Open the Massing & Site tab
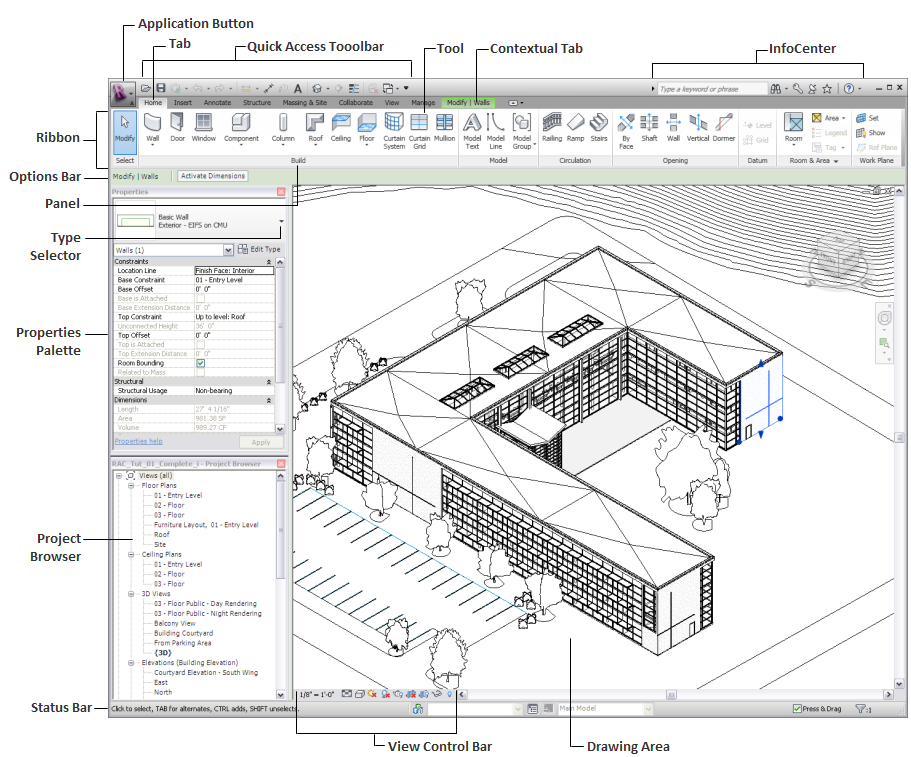The height and width of the screenshot is (757, 911). click(x=304, y=103)
